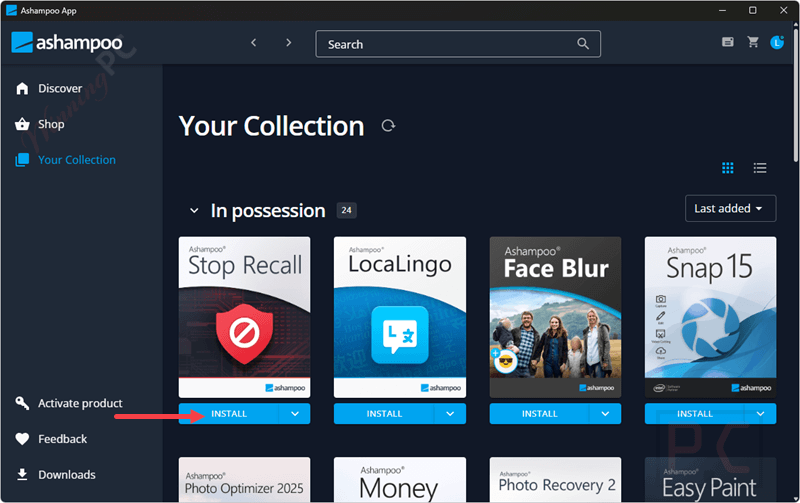800x503 pixels.
Task: Install Stop Recall
Action: pos(229,414)
